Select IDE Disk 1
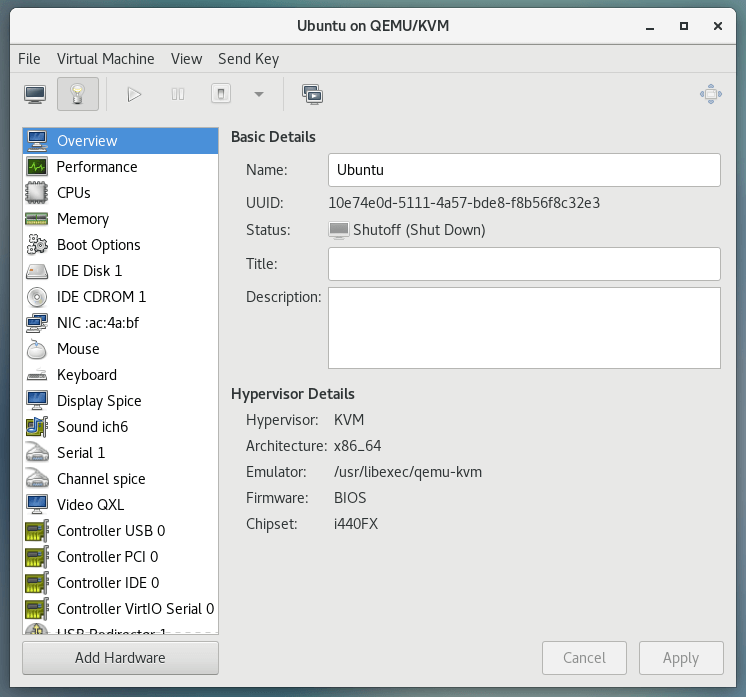The height and width of the screenshot is (697, 746). (x=120, y=271)
